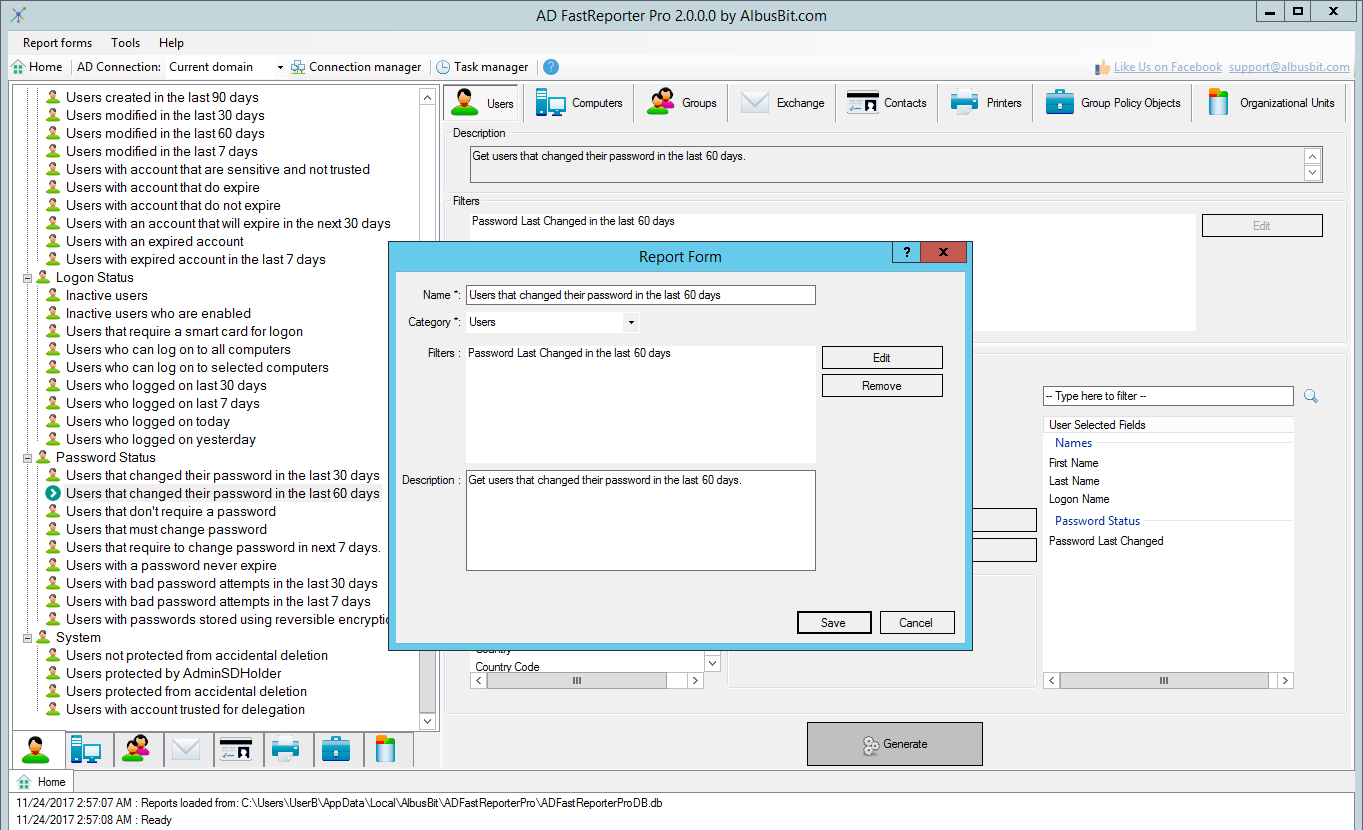Click the AD FastReporter app icon in the title bar
The width and height of the screenshot is (1363, 830).
pos(18,15)
